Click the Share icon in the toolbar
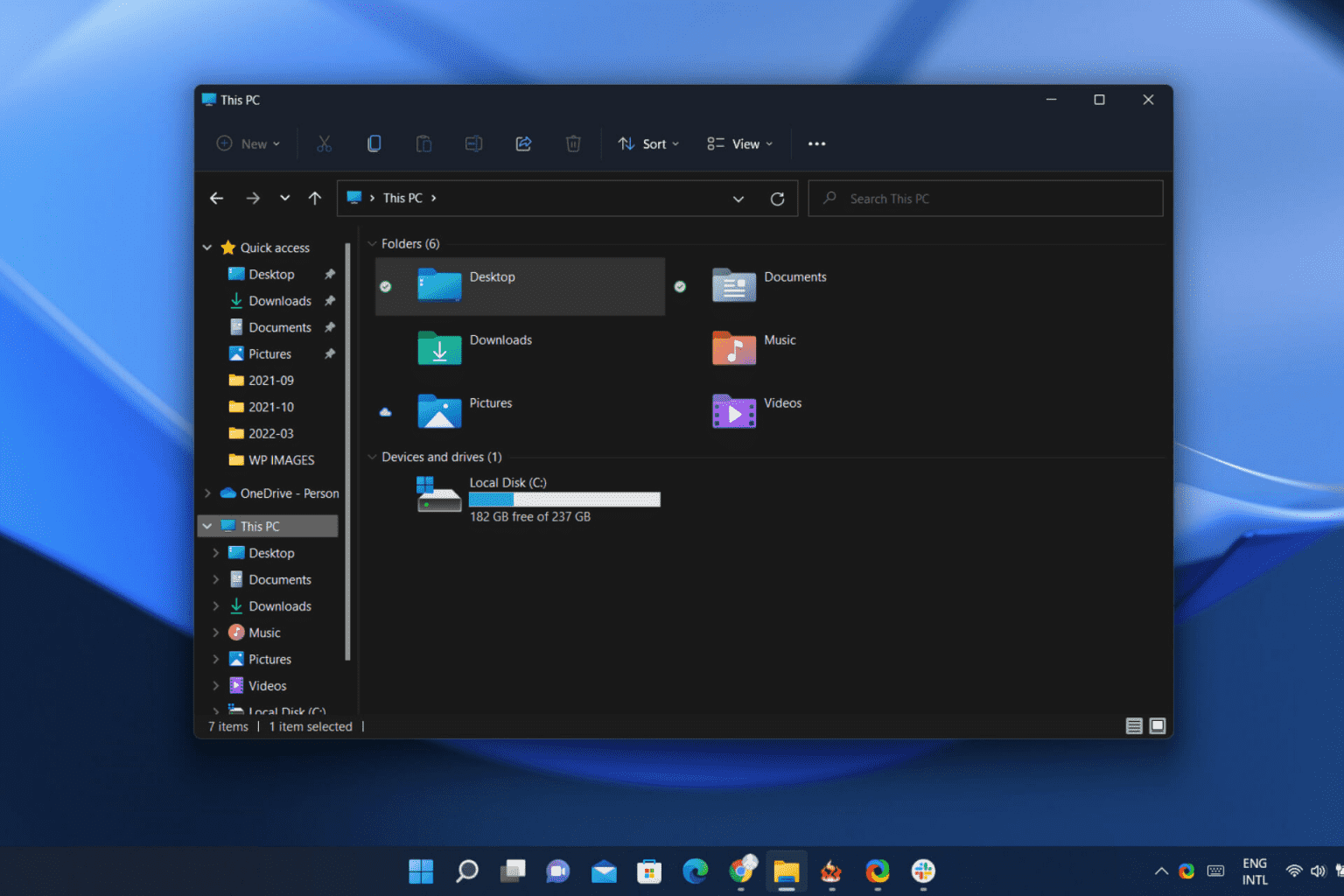Image resolution: width=1344 pixels, height=896 pixels. [x=523, y=143]
